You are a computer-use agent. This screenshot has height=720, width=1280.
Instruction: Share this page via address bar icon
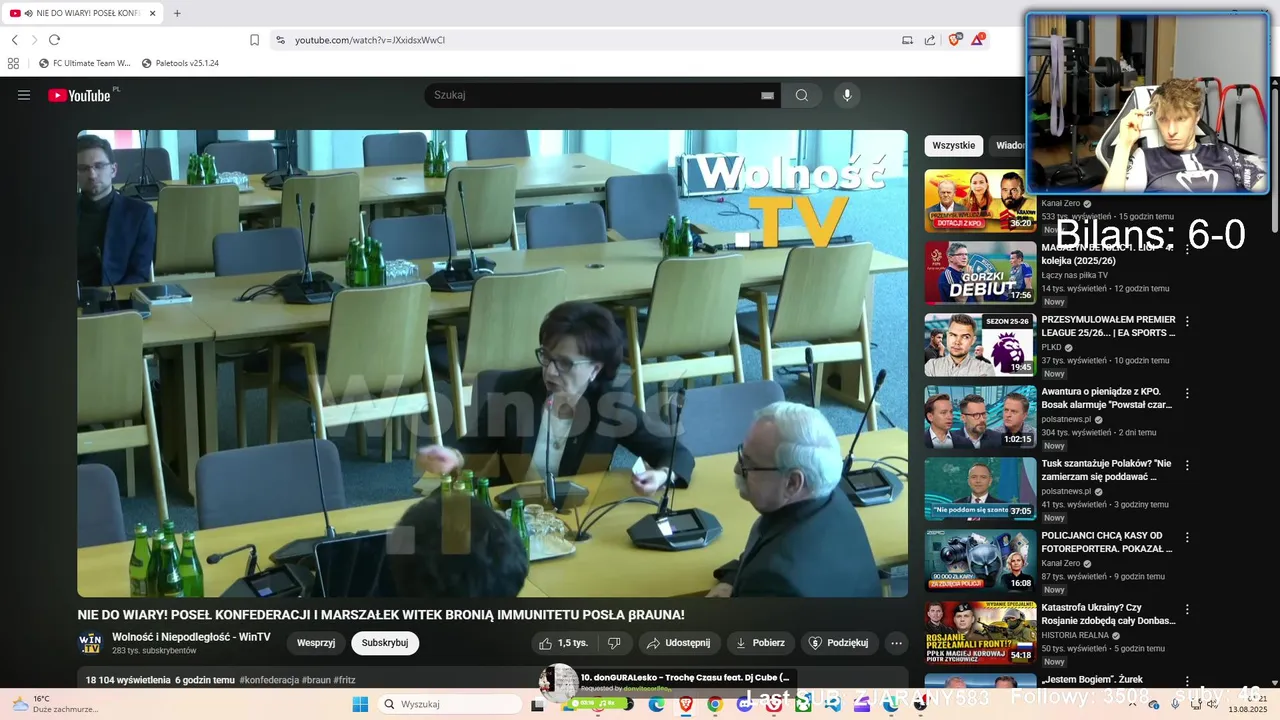930,40
